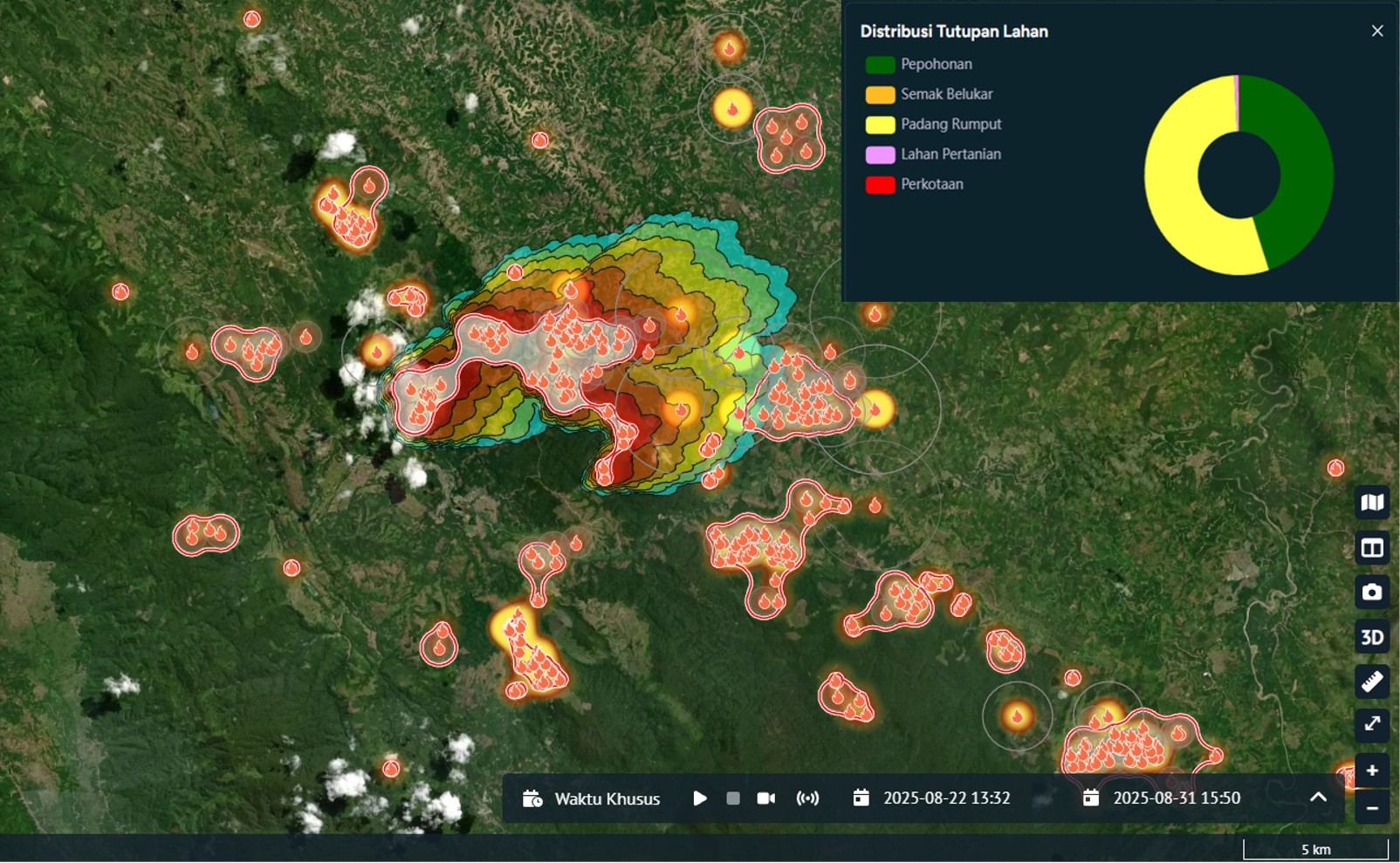The image size is (1400, 863).
Task: Open the basemap layers map icon
Action: (1372, 503)
